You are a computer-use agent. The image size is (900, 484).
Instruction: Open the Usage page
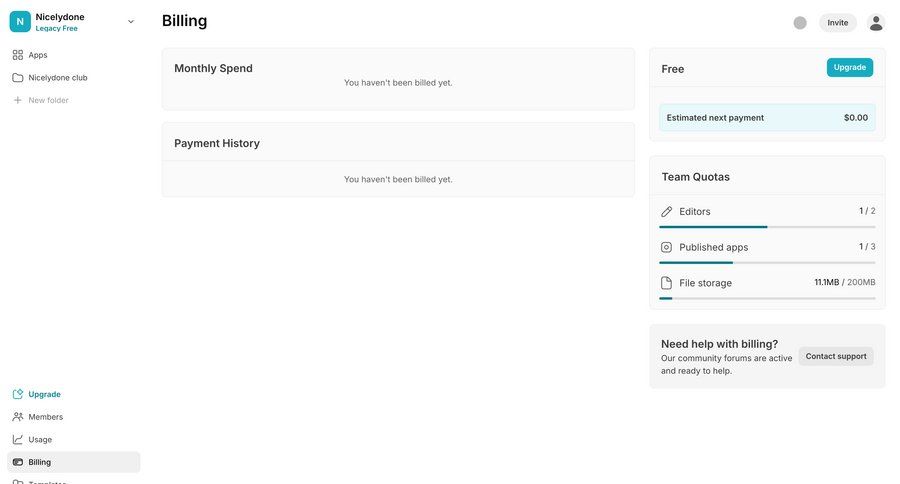tap(40, 439)
